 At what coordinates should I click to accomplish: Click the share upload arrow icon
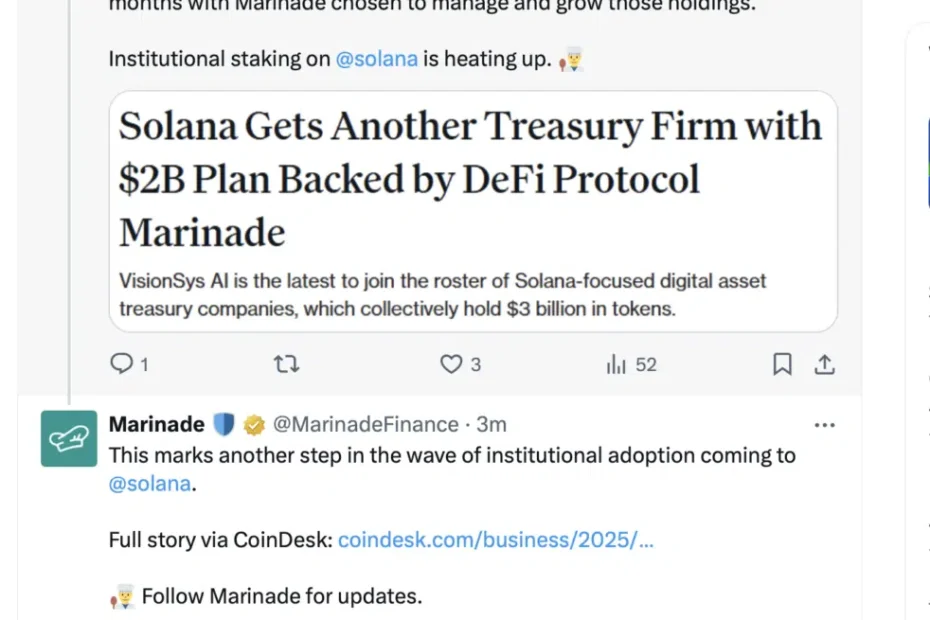824,365
